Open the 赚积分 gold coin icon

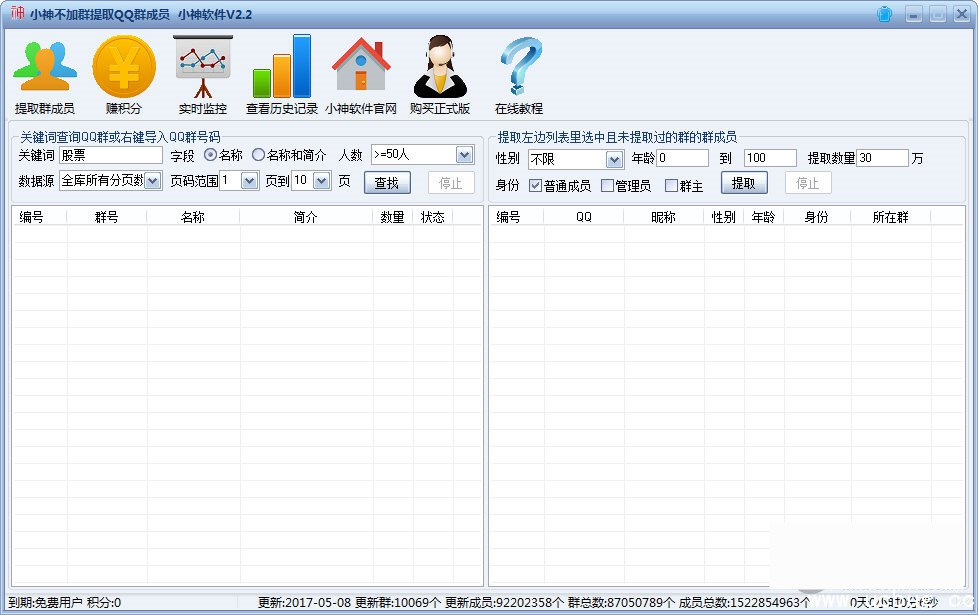[124, 67]
